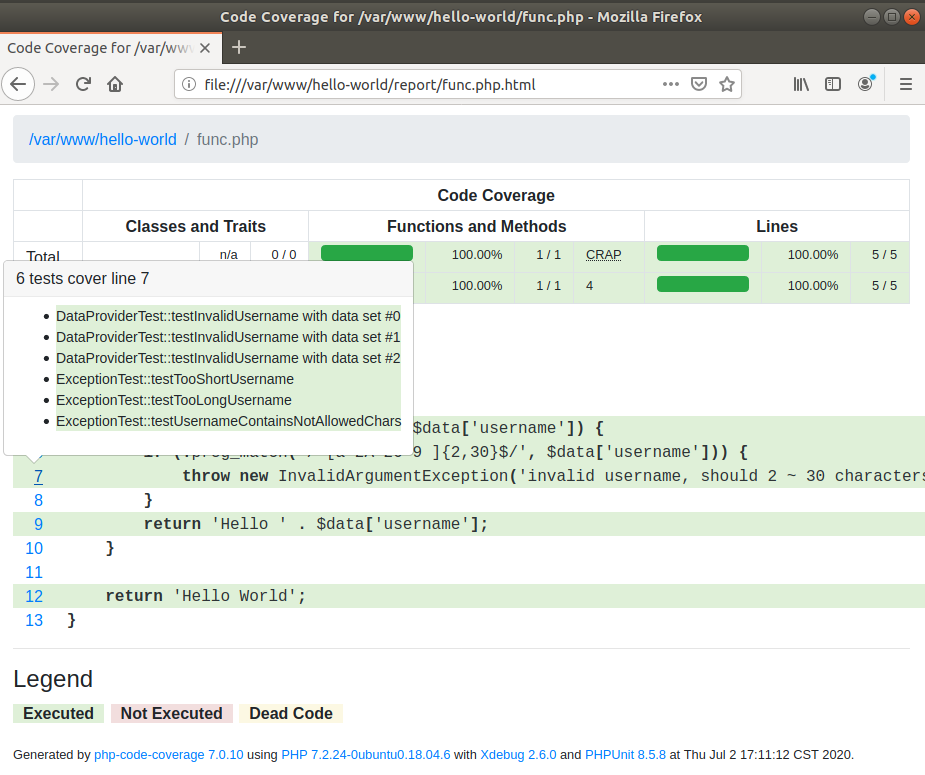Image resolution: width=925 pixels, height=775 pixels.
Task: Open the Library bookmarks icon
Action: (x=801, y=85)
